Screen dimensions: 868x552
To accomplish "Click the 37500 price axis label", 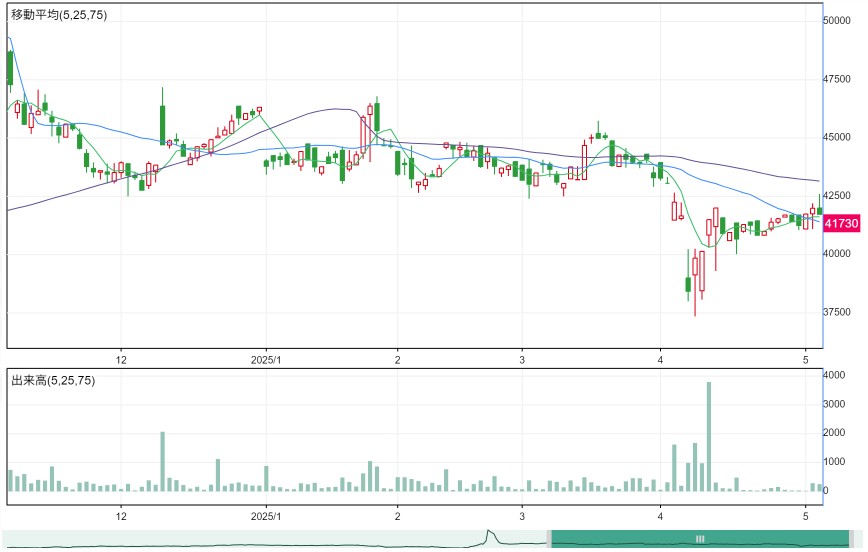I will pyautogui.click(x=836, y=312).
